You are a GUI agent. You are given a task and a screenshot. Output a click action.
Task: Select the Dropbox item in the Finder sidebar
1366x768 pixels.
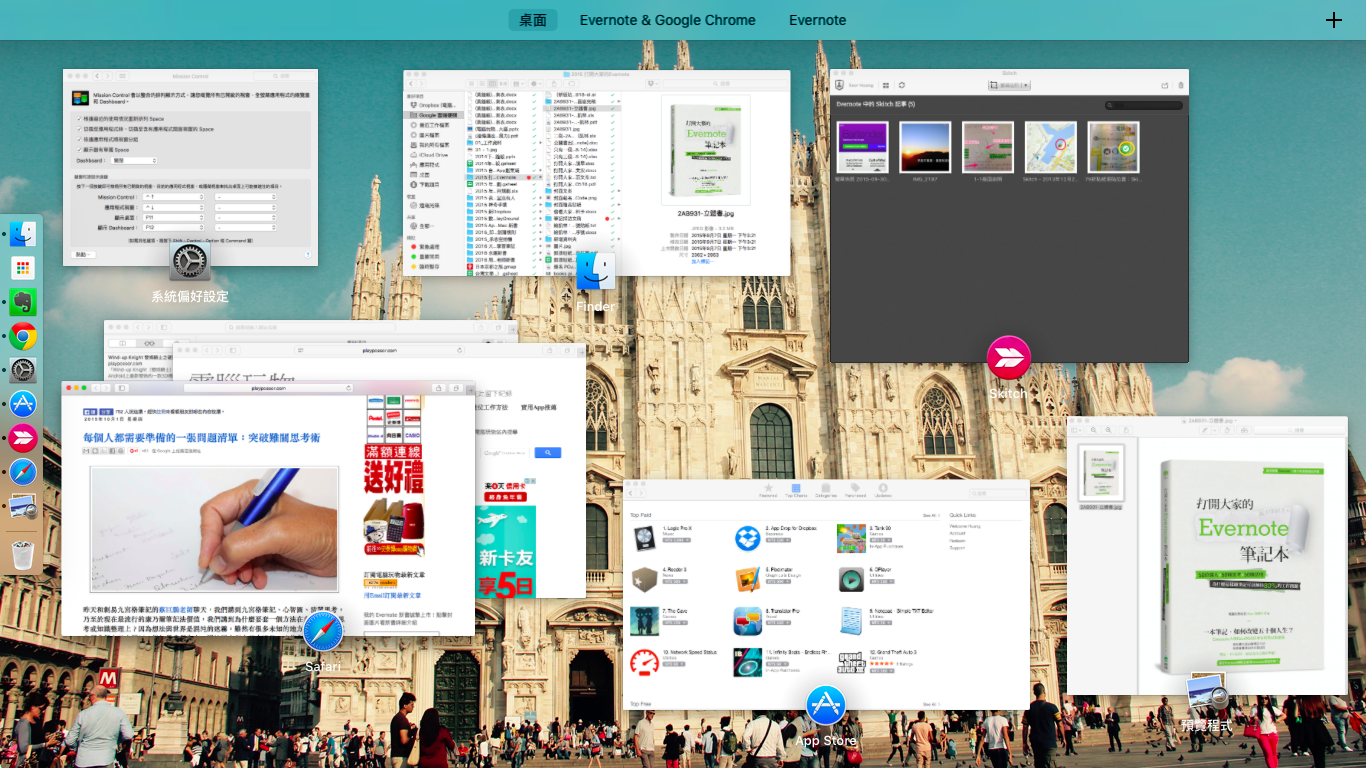(x=432, y=105)
